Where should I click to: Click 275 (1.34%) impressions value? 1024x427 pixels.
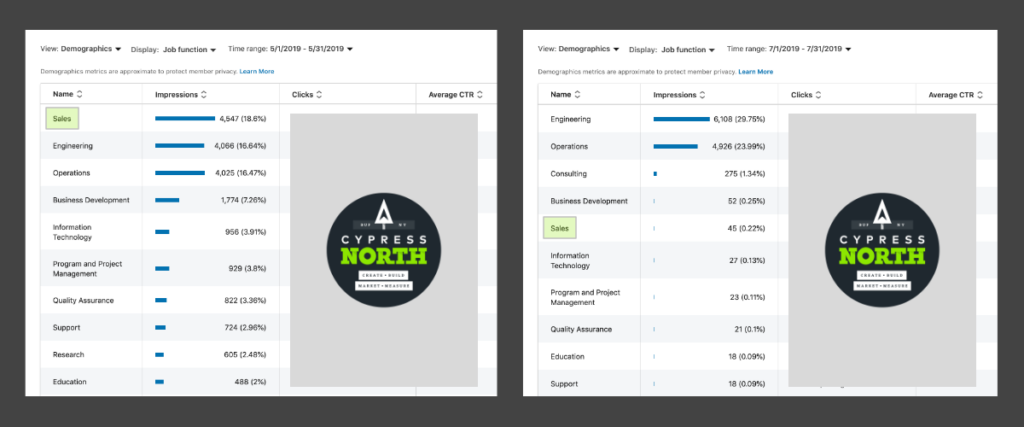coord(744,174)
